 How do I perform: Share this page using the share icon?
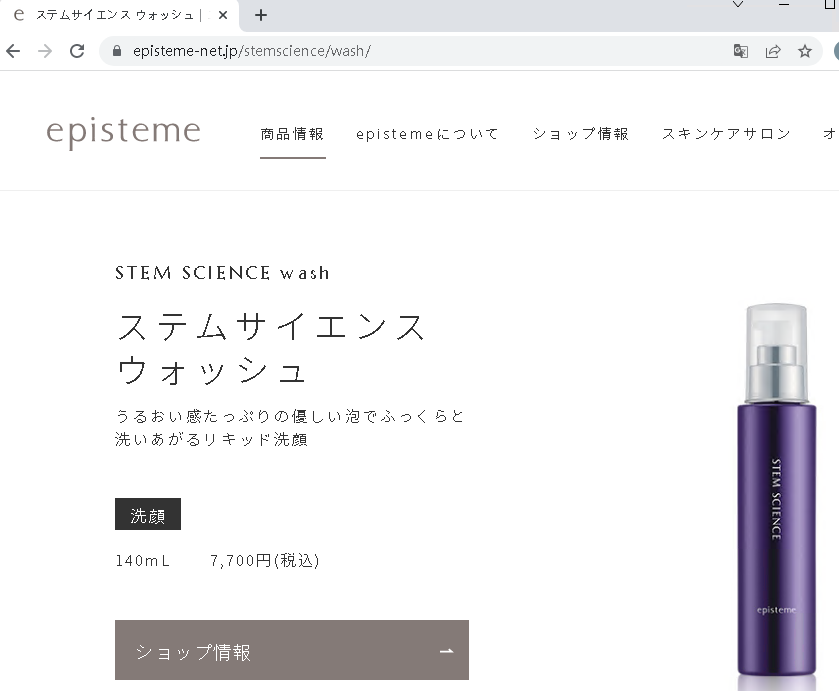coord(773,51)
